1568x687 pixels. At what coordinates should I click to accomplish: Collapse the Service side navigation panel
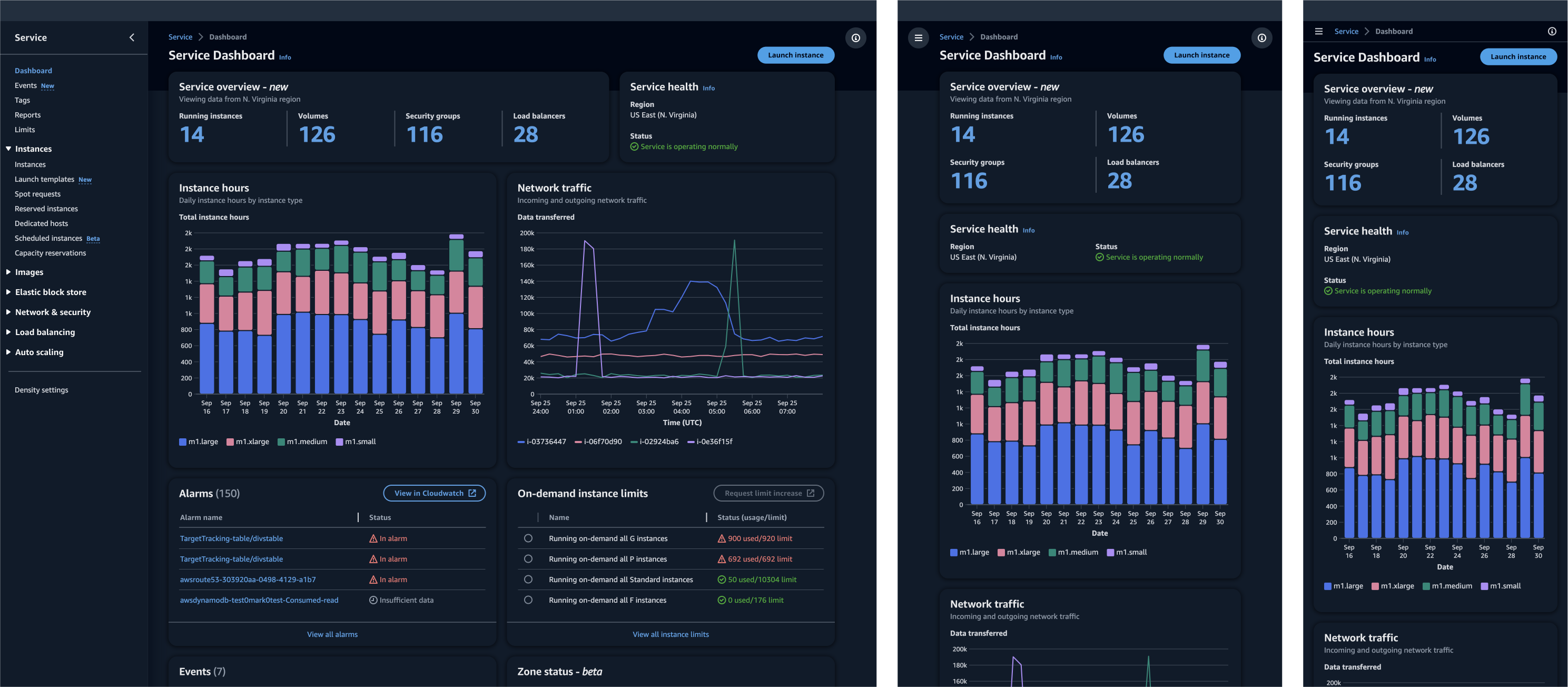132,38
